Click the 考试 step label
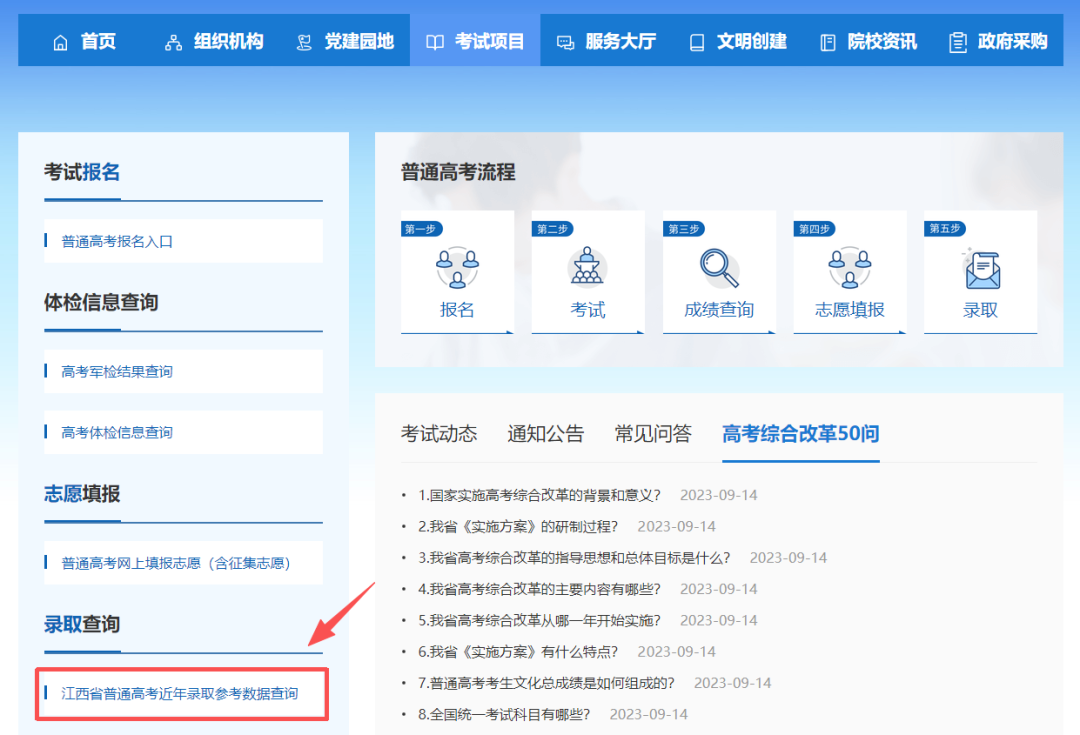Viewport: 1080px width, 735px height. (588, 310)
